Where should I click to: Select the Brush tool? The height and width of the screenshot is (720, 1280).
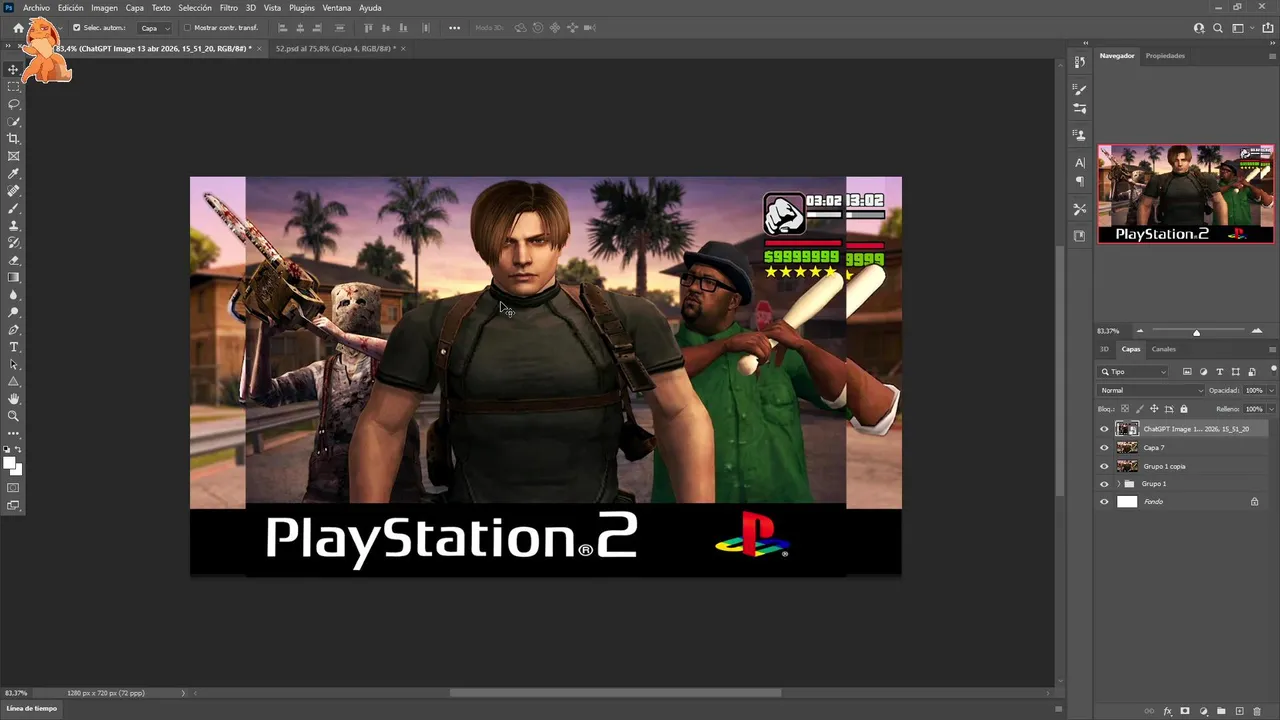coord(13,208)
